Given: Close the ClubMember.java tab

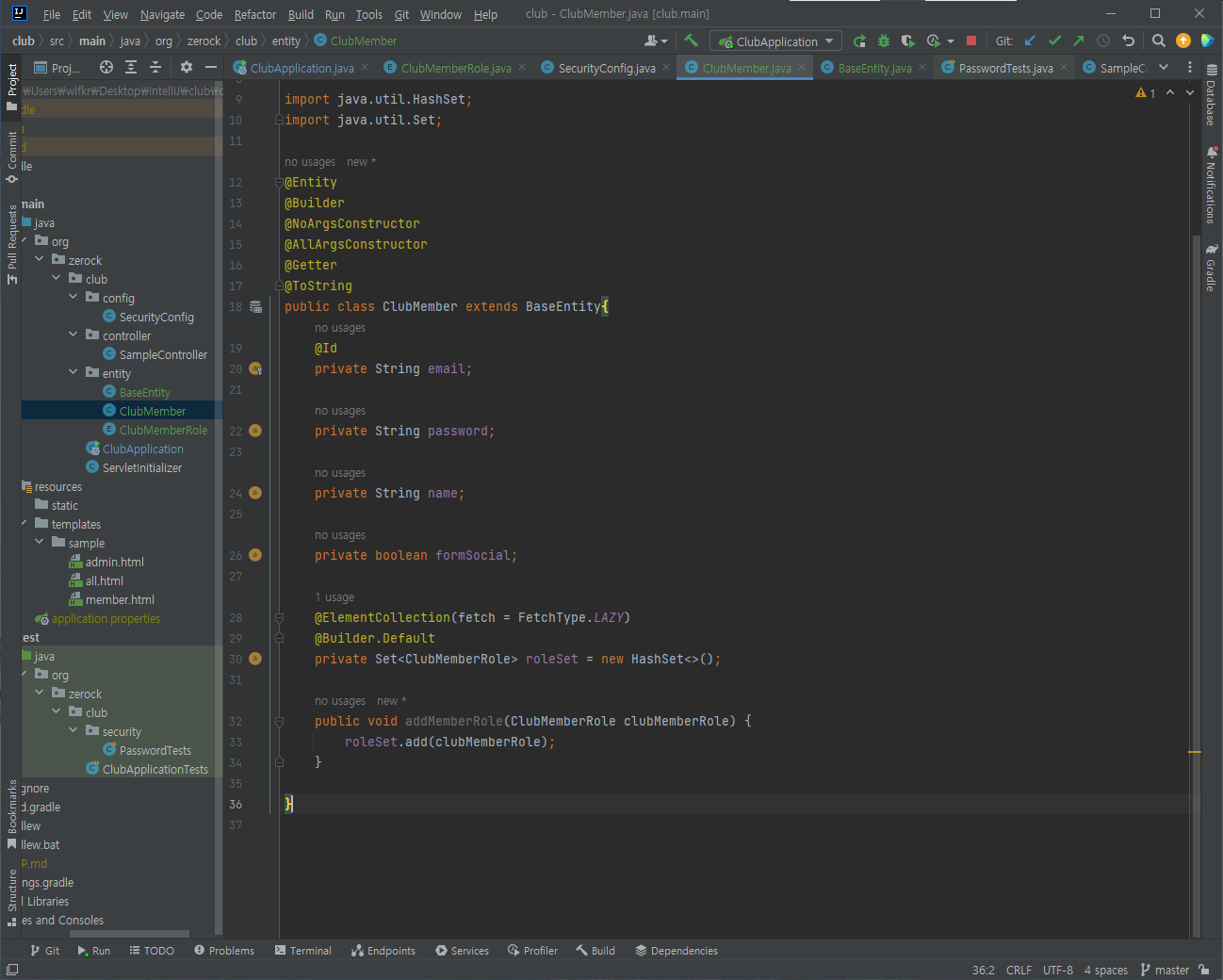Looking at the screenshot, I should pos(802,67).
